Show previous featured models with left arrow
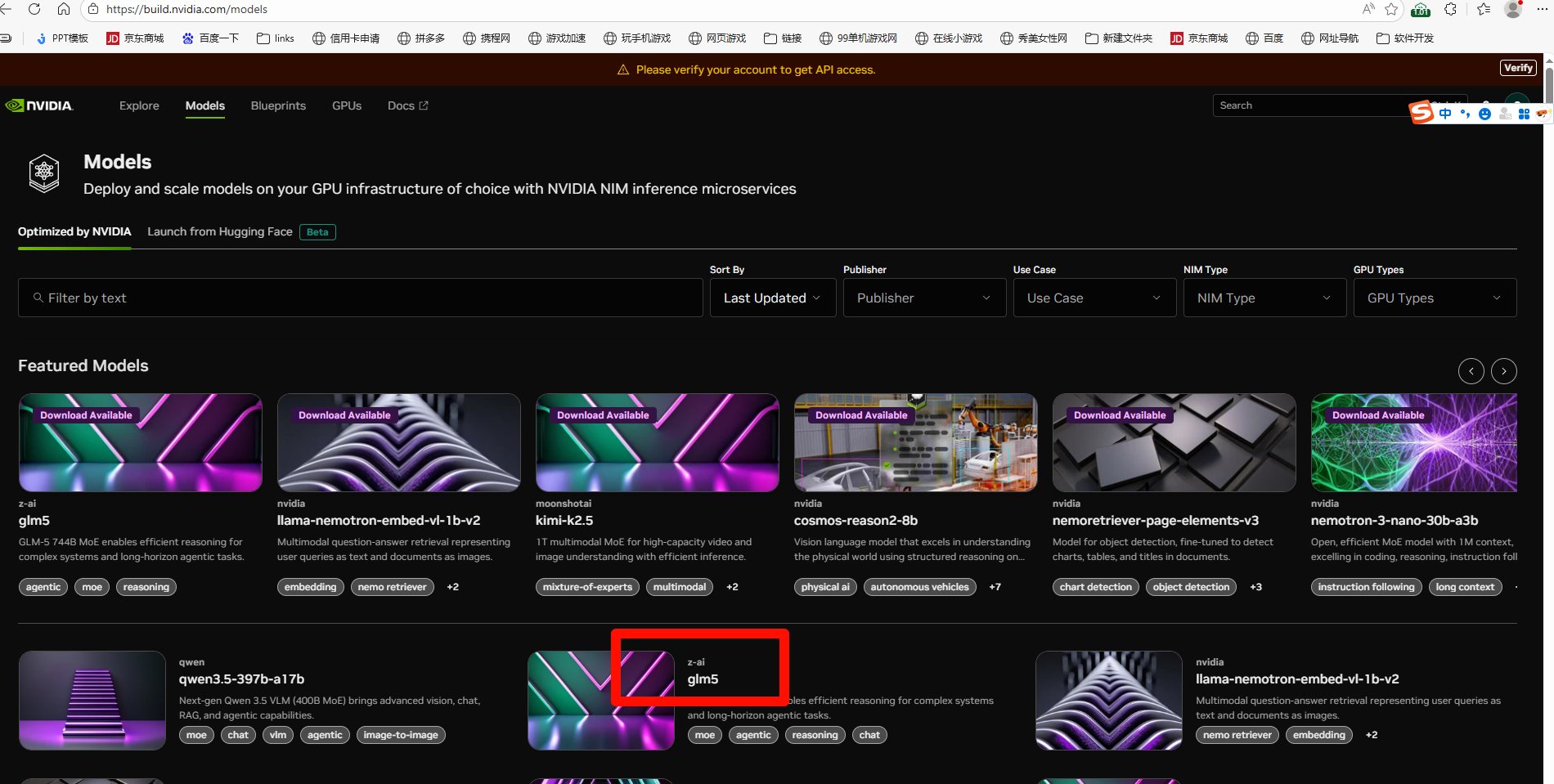 point(1471,371)
